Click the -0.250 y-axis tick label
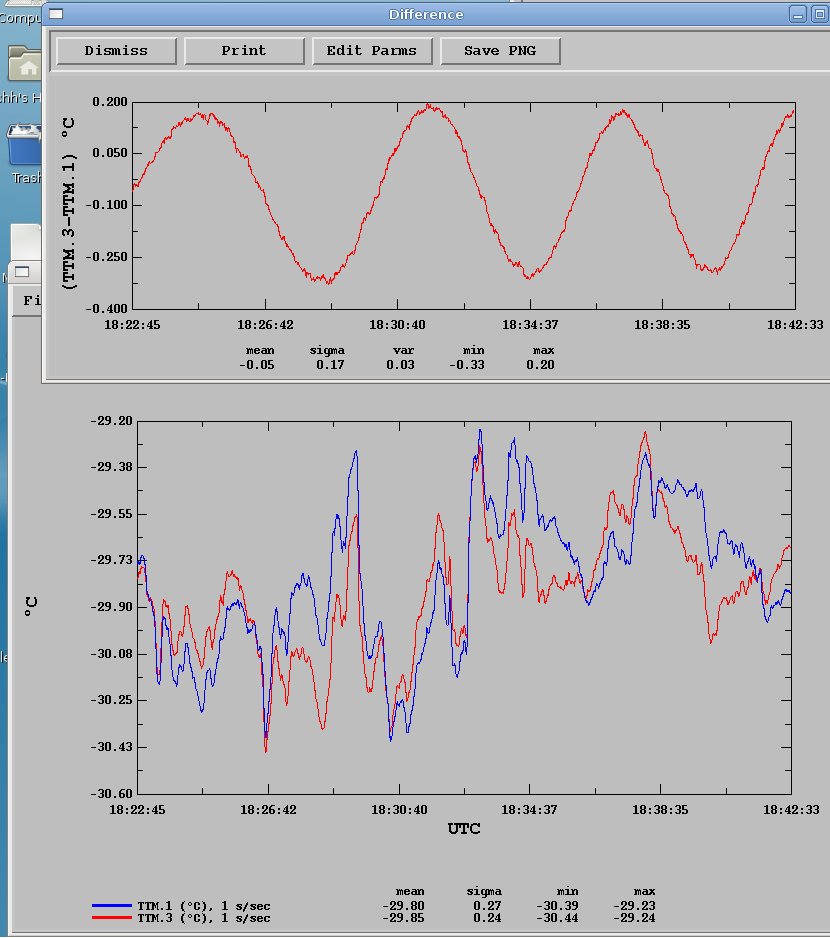This screenshot has height=938, width=830. 107,257
